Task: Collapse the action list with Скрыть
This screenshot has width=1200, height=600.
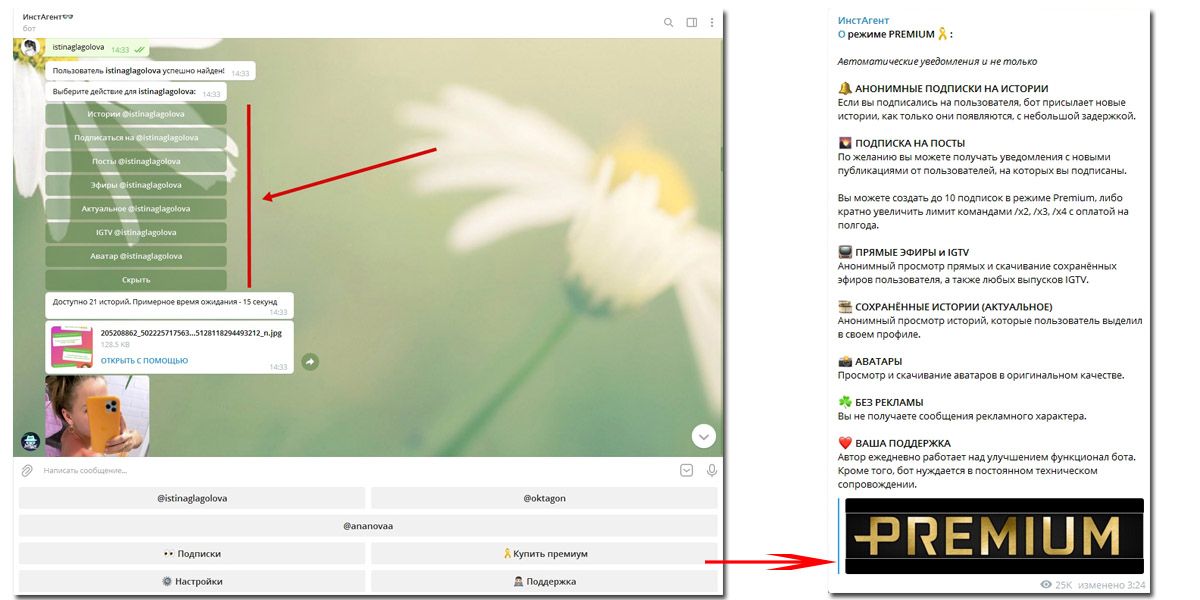Action: [x=136, y=280]
